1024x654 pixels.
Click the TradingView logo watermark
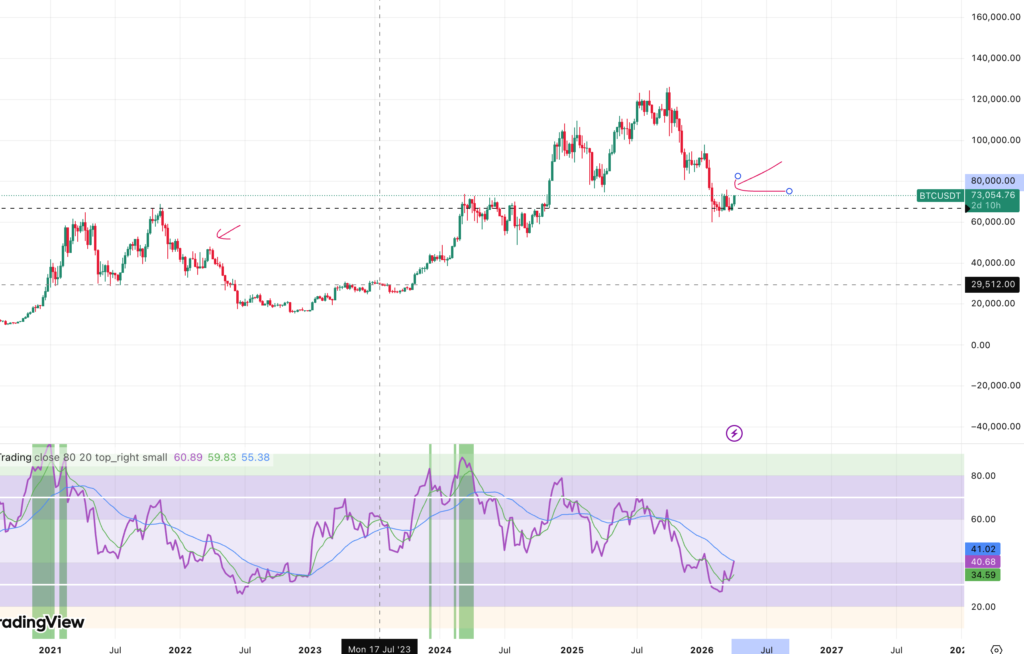point(42,623)
